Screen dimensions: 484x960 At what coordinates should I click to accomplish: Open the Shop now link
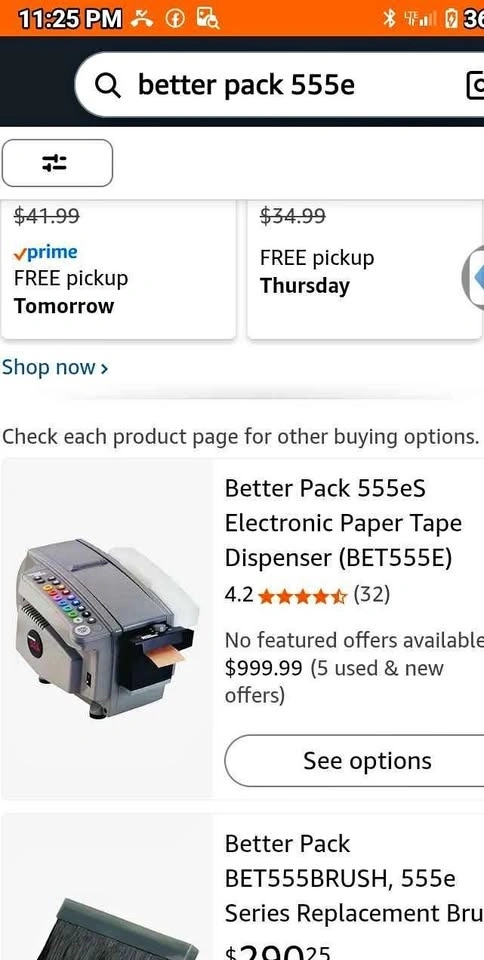(x=55, y=367)
